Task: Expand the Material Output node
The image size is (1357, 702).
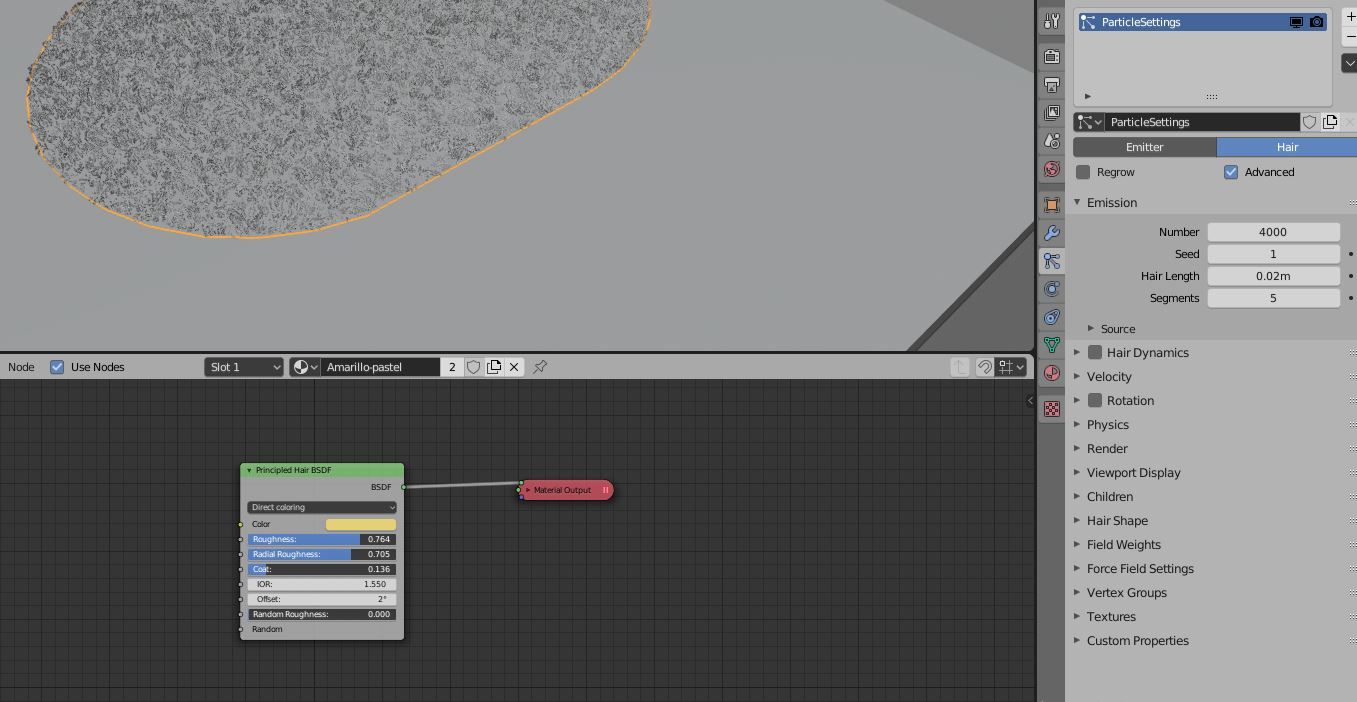Action: [x=528, y=490]
